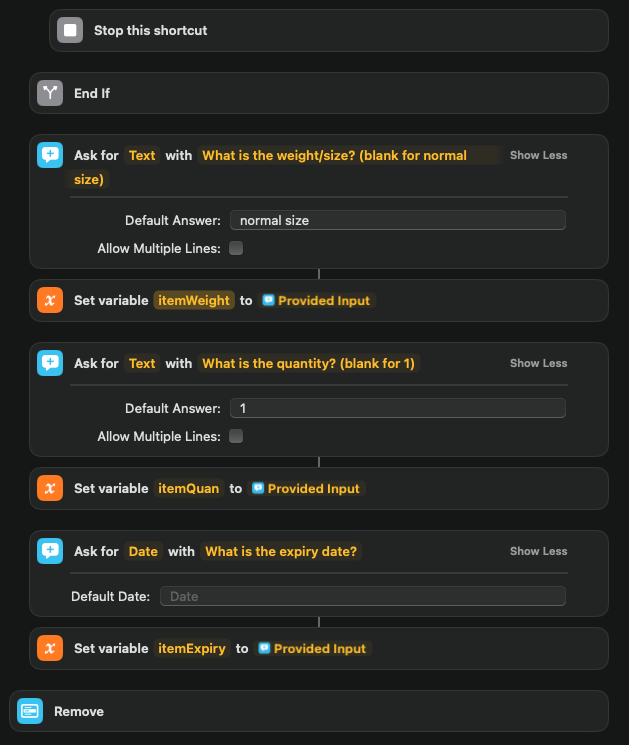Collapse weight question with Show Less

point(538,155)
